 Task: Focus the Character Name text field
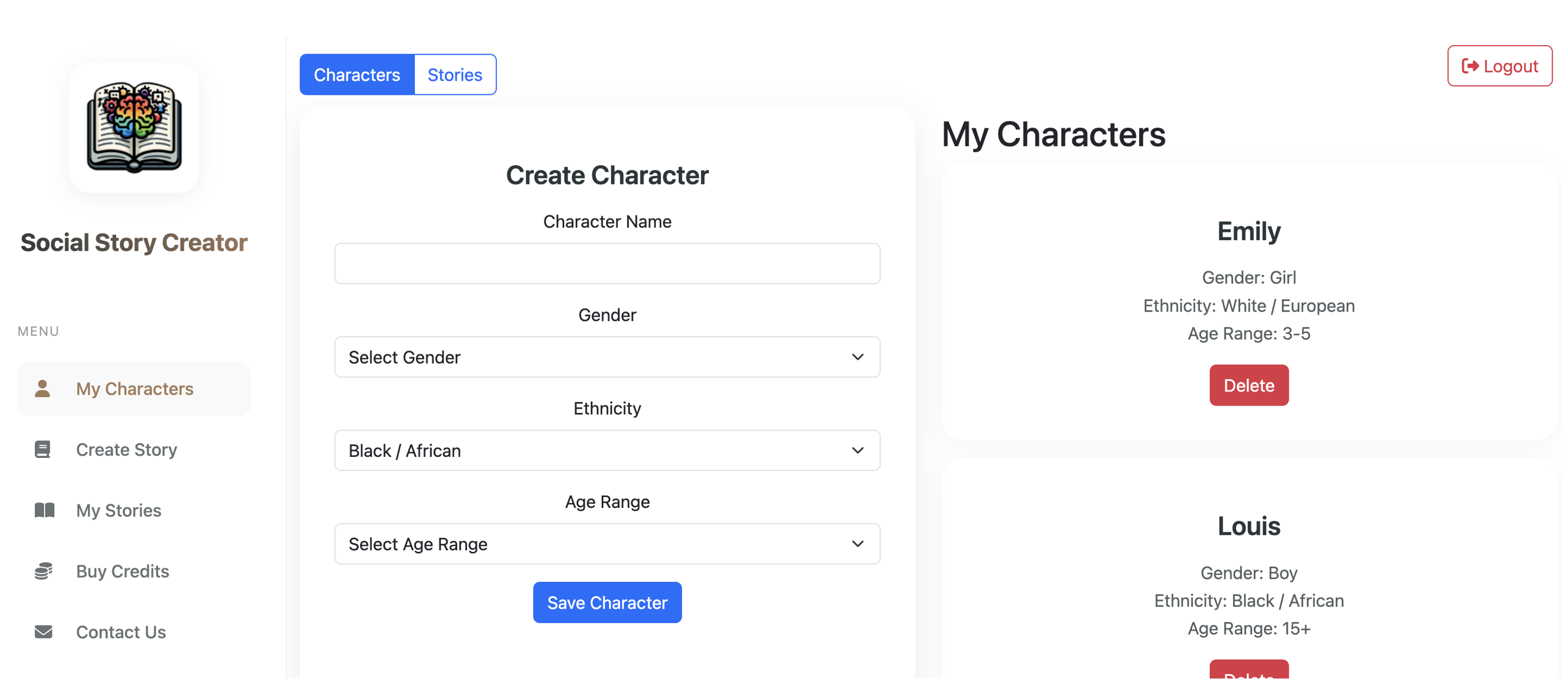(607, 264)
